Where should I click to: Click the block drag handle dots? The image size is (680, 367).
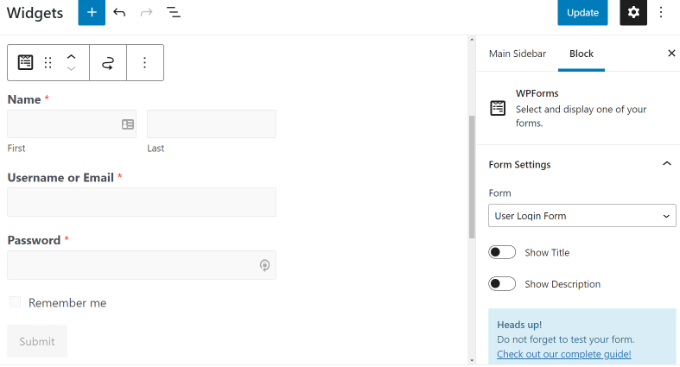point(48,62)
